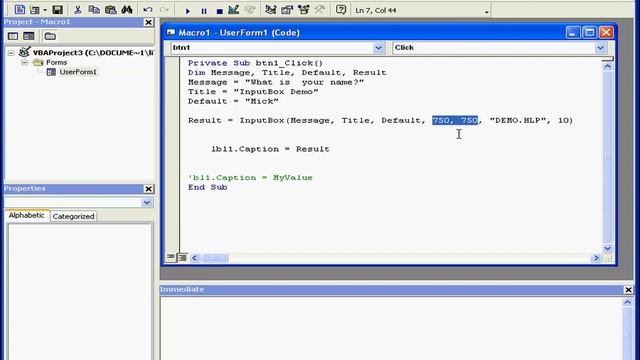Click the code window scroll up arrow

[x=607, y=66]
